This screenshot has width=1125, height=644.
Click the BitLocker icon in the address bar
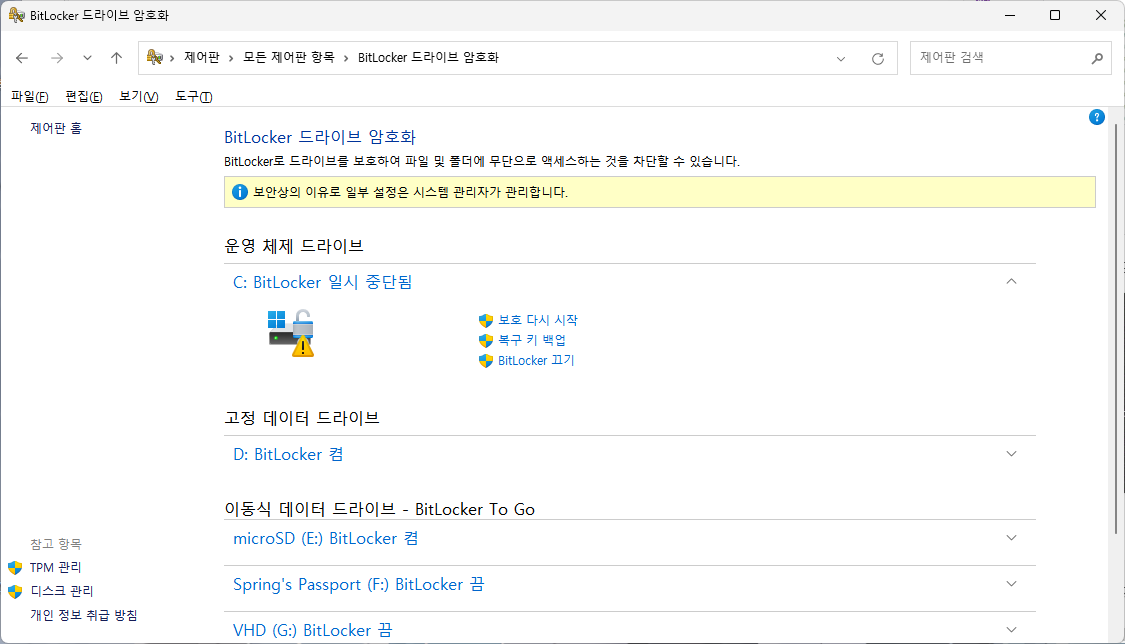154,57
